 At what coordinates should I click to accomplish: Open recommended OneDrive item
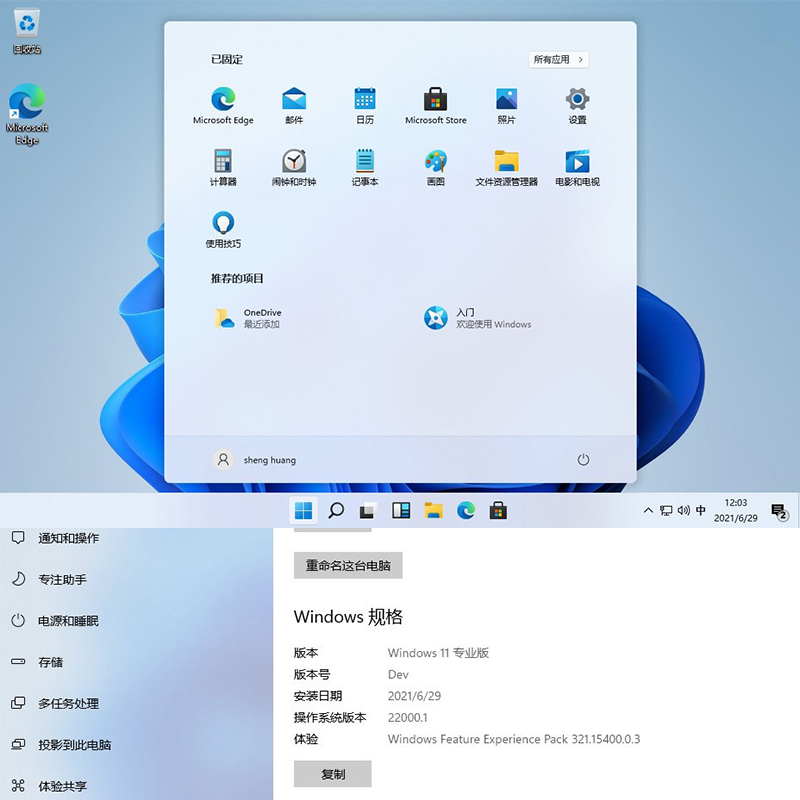(x=248, y=318)
